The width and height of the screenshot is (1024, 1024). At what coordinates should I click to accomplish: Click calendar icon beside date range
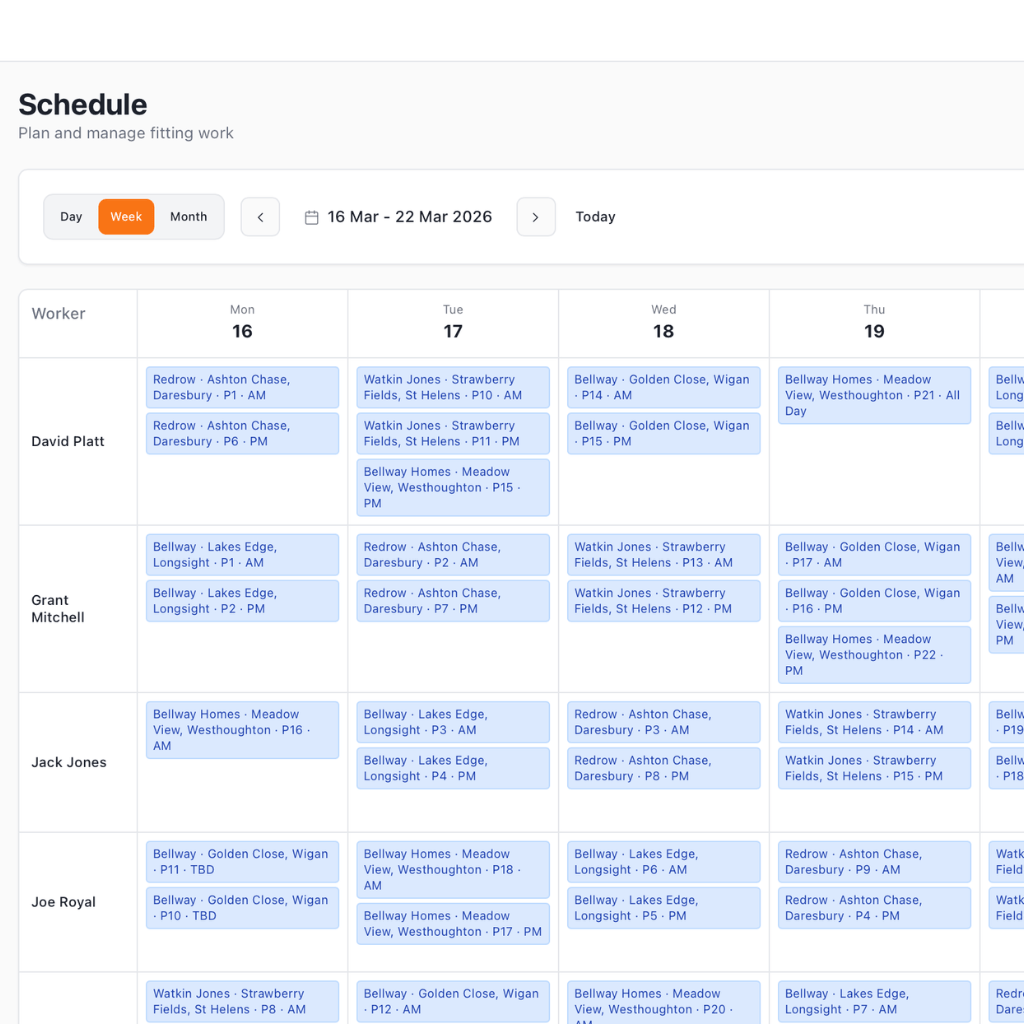tap(312, 217)
